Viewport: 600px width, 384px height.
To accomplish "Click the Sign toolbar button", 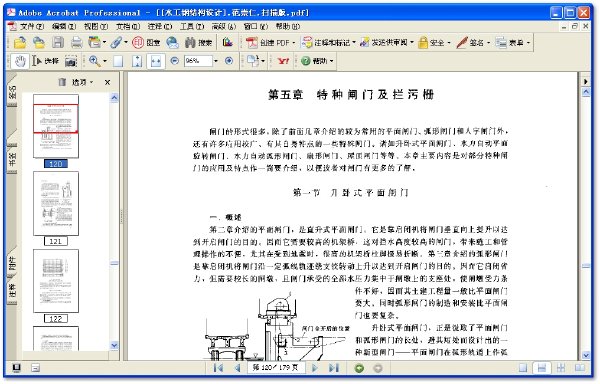I will [x=473, y=42].
